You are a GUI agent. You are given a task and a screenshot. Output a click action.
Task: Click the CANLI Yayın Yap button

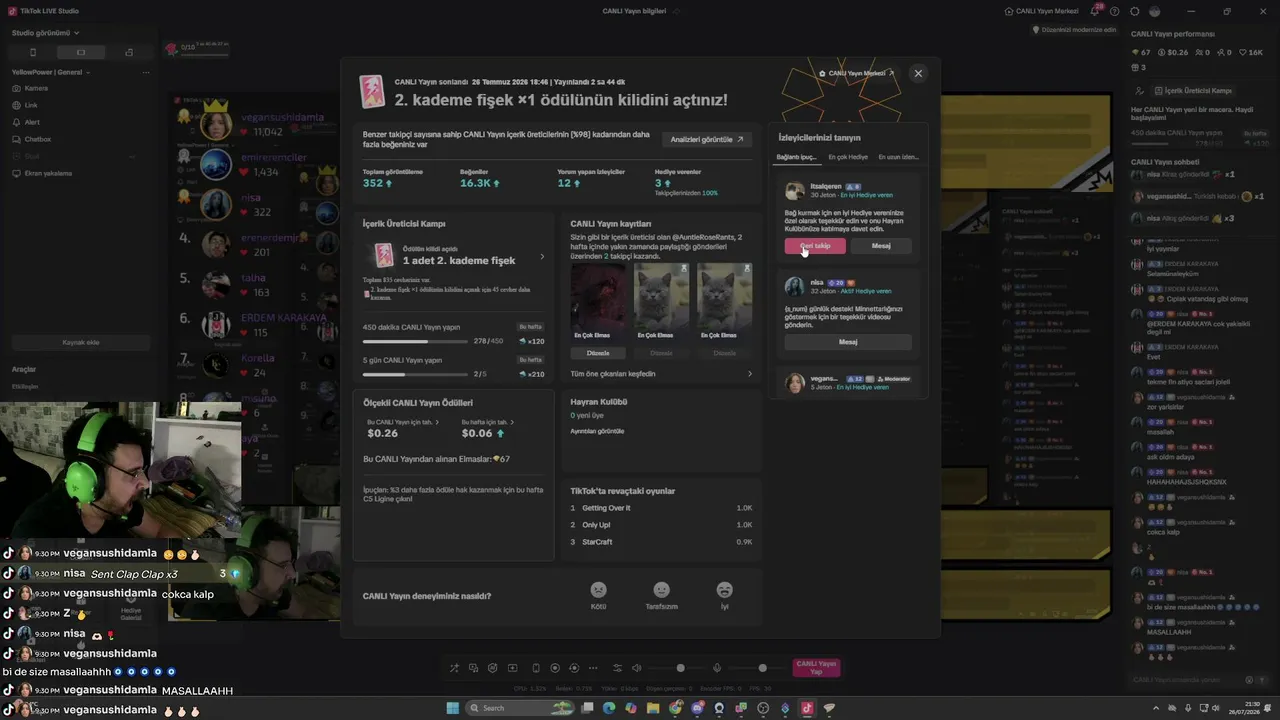815,668
